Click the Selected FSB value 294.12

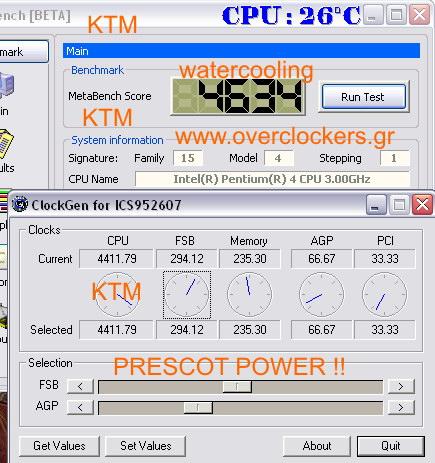(187, 330)
